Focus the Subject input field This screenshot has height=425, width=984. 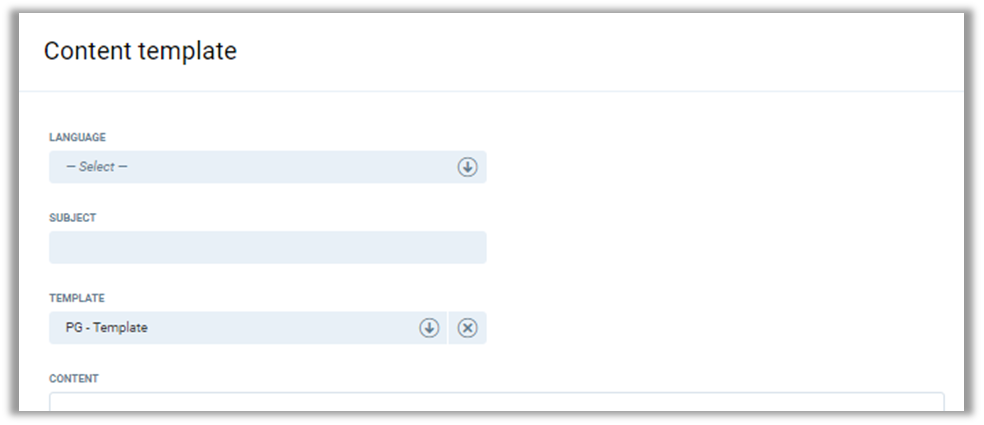tap(267, 247)
